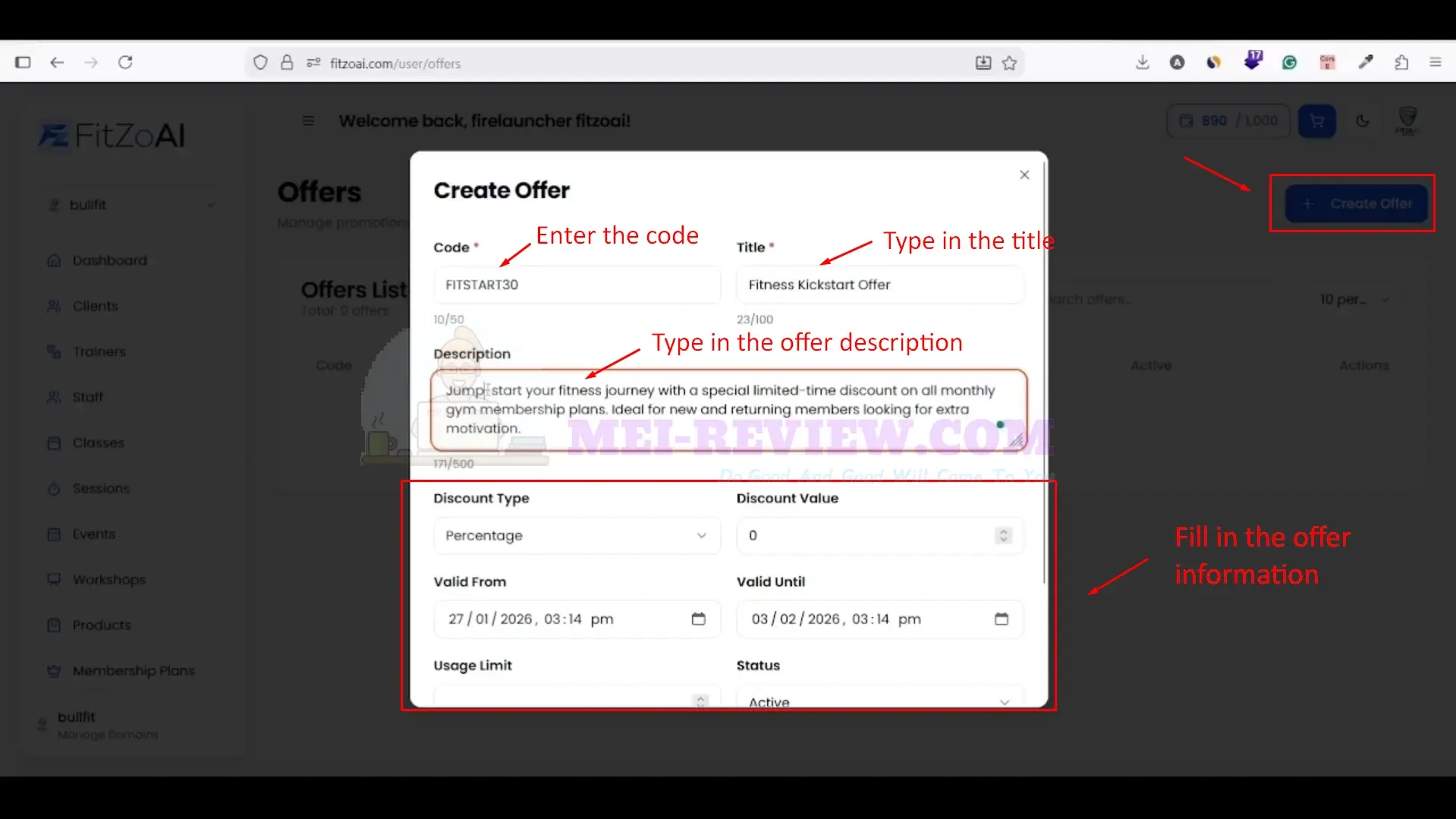Viewport: 1456px width, 819px height.
Task: Click the Manage Domains link
Action: tap(108, 735)
